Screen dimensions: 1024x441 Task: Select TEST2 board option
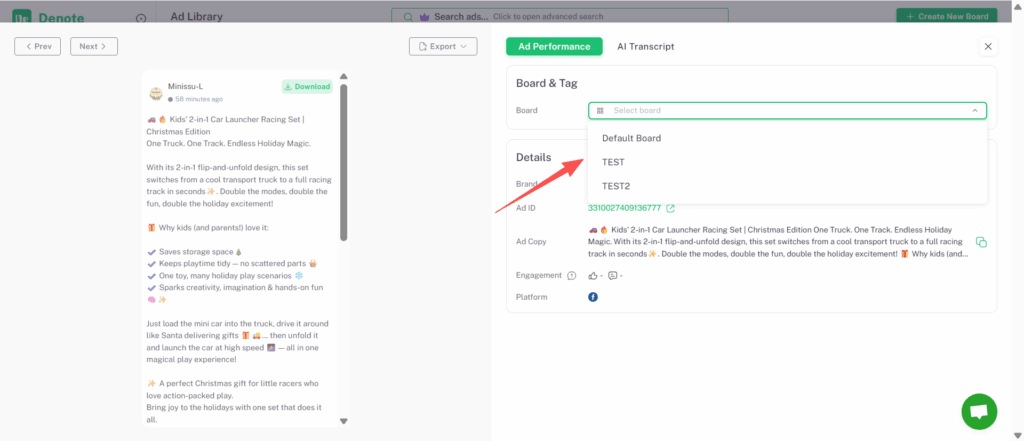tap(616, 186)
